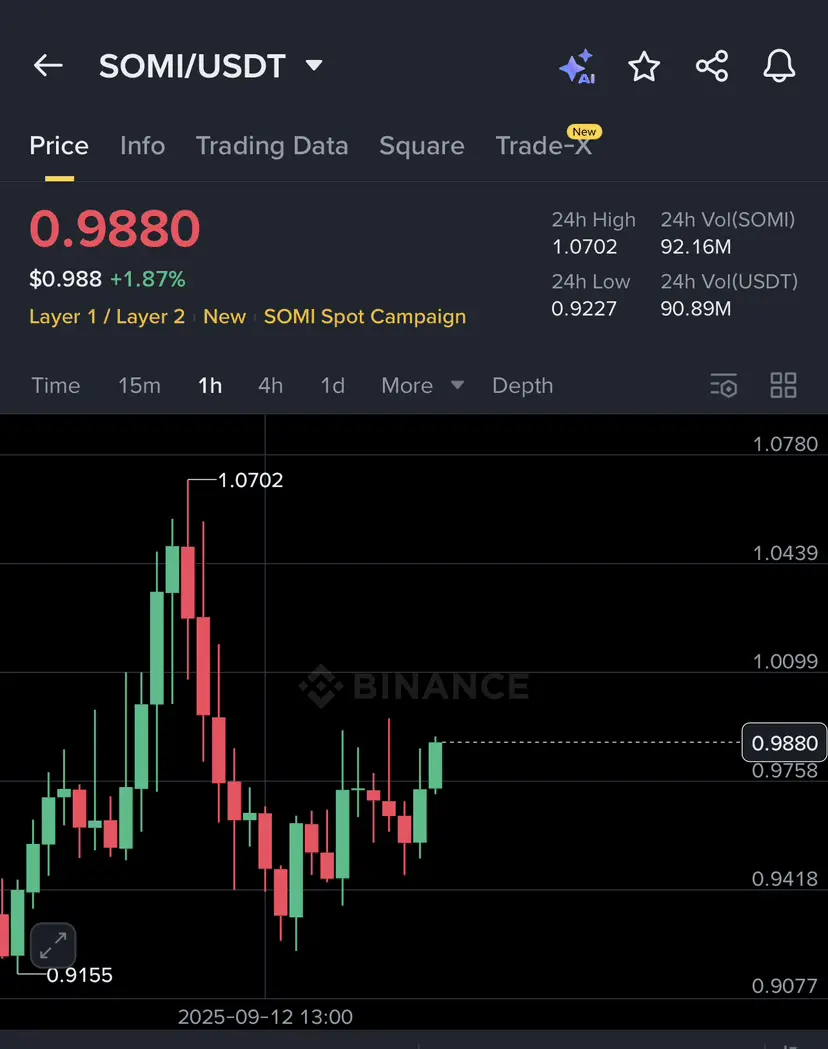Open the Square tab
Image resolution: width=828 pixels, height=1049 pixels.
click(x=421, y=146)
